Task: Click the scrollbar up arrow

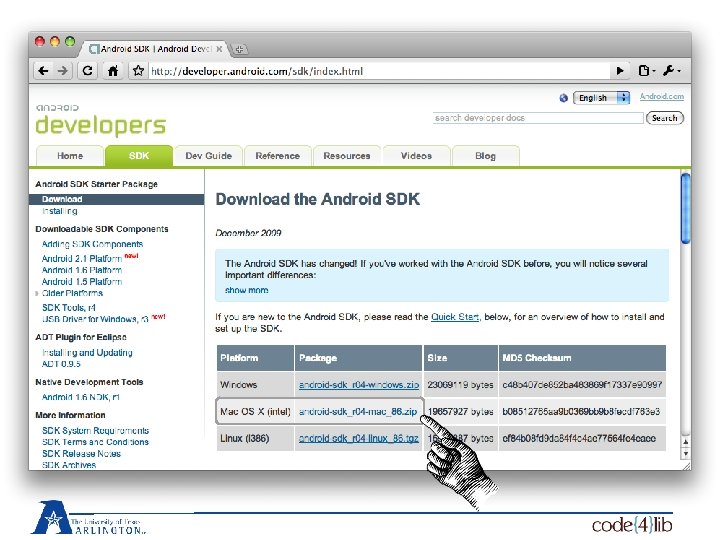Action: (686, 442)
